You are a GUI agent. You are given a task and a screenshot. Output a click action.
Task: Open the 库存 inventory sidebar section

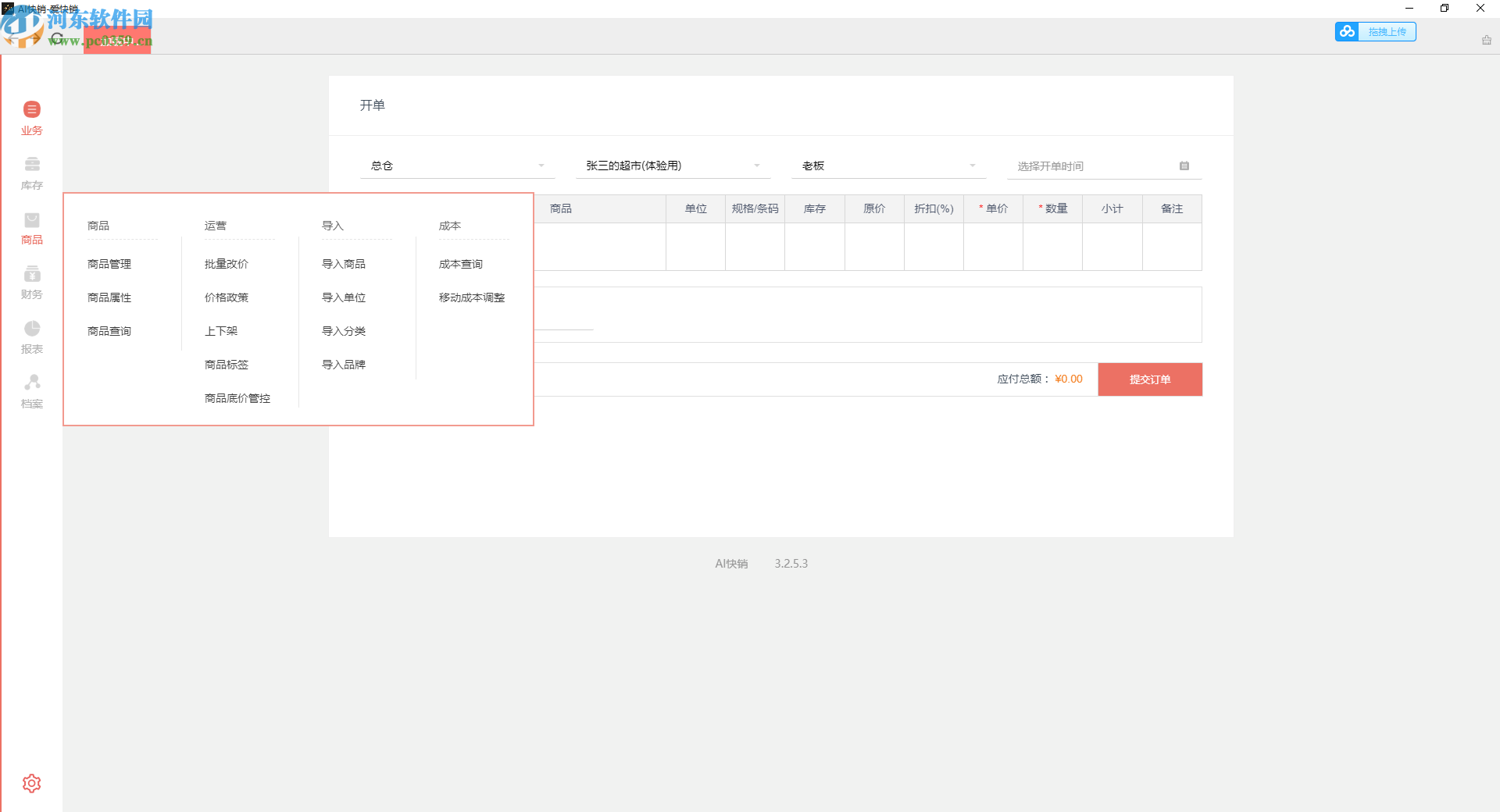31,173
